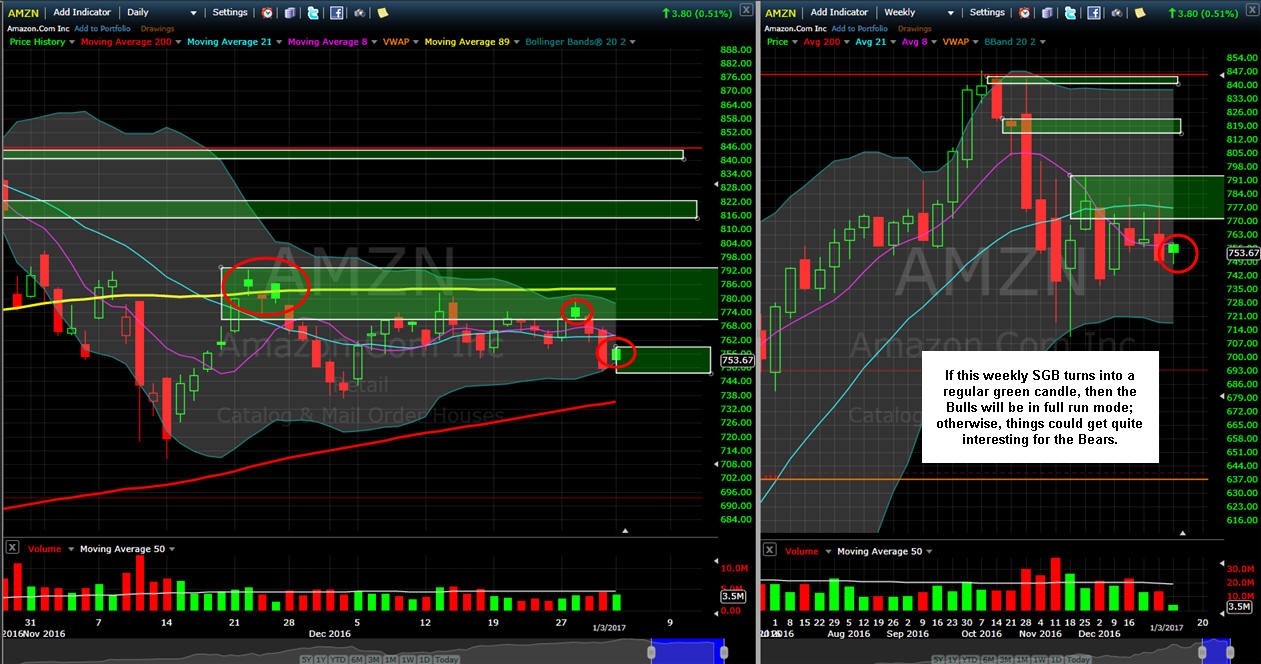
Task: Expand Moving Average 50 menu in Weekly volume panel
Action: [x=929, y=550]
